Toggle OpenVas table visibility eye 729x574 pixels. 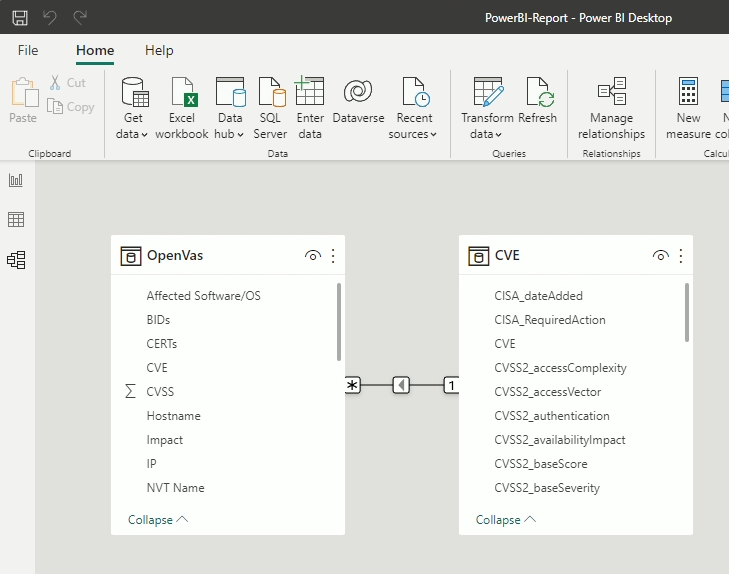click(313, 256)
